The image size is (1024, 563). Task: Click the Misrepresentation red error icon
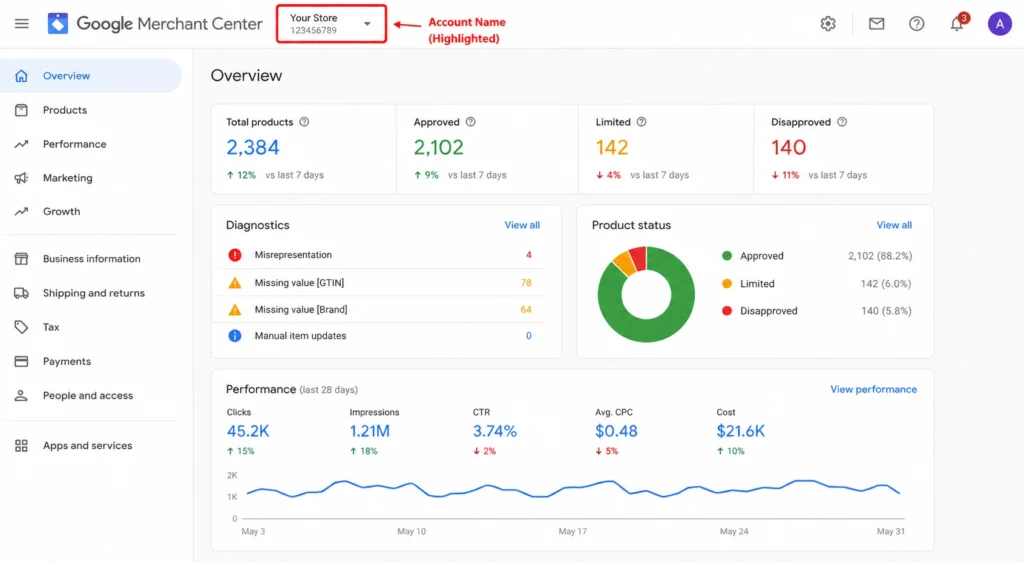pyautogui.click(x=234, y=255)
